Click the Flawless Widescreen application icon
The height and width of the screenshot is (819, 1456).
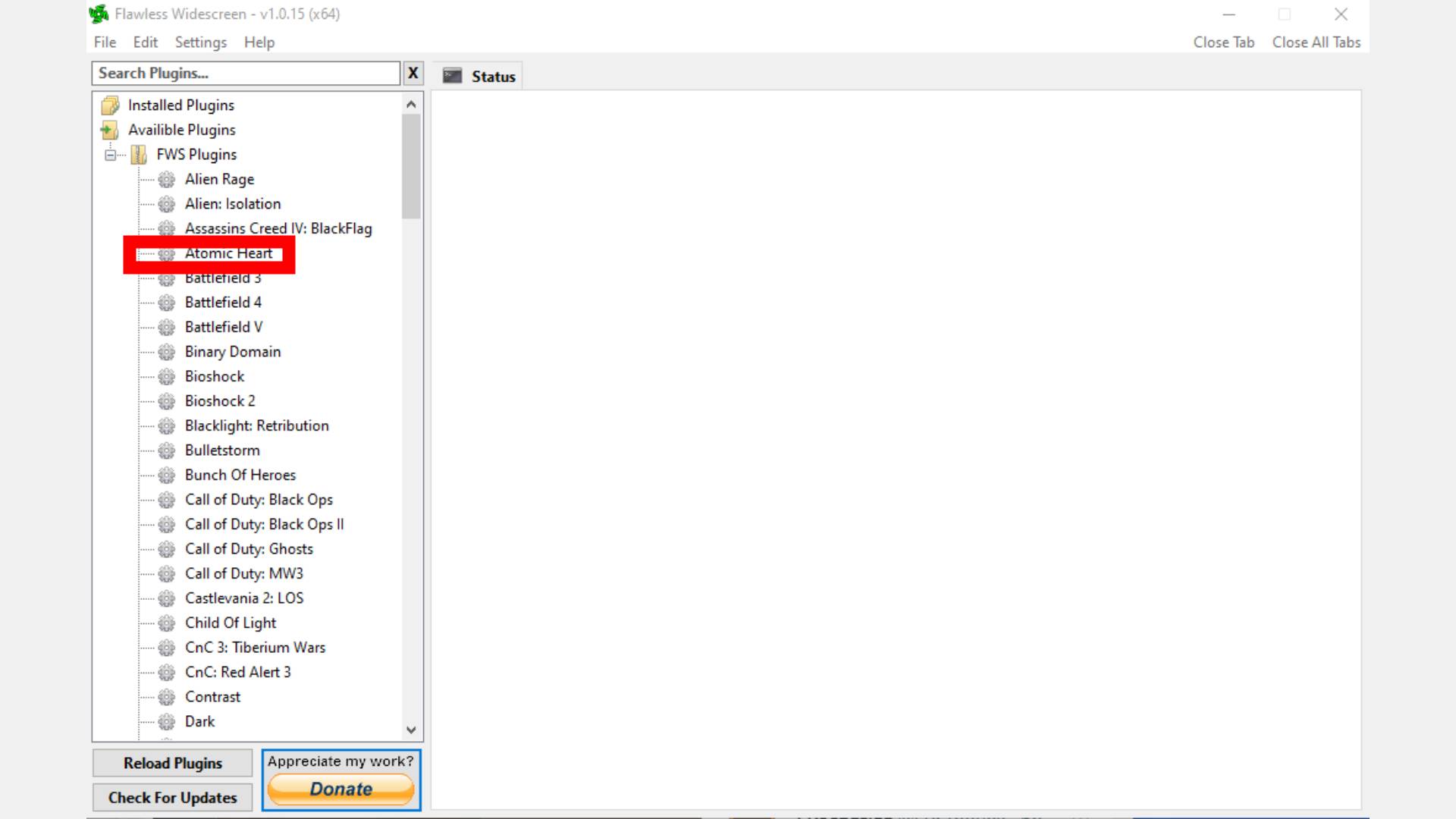[x=98, y=13]
